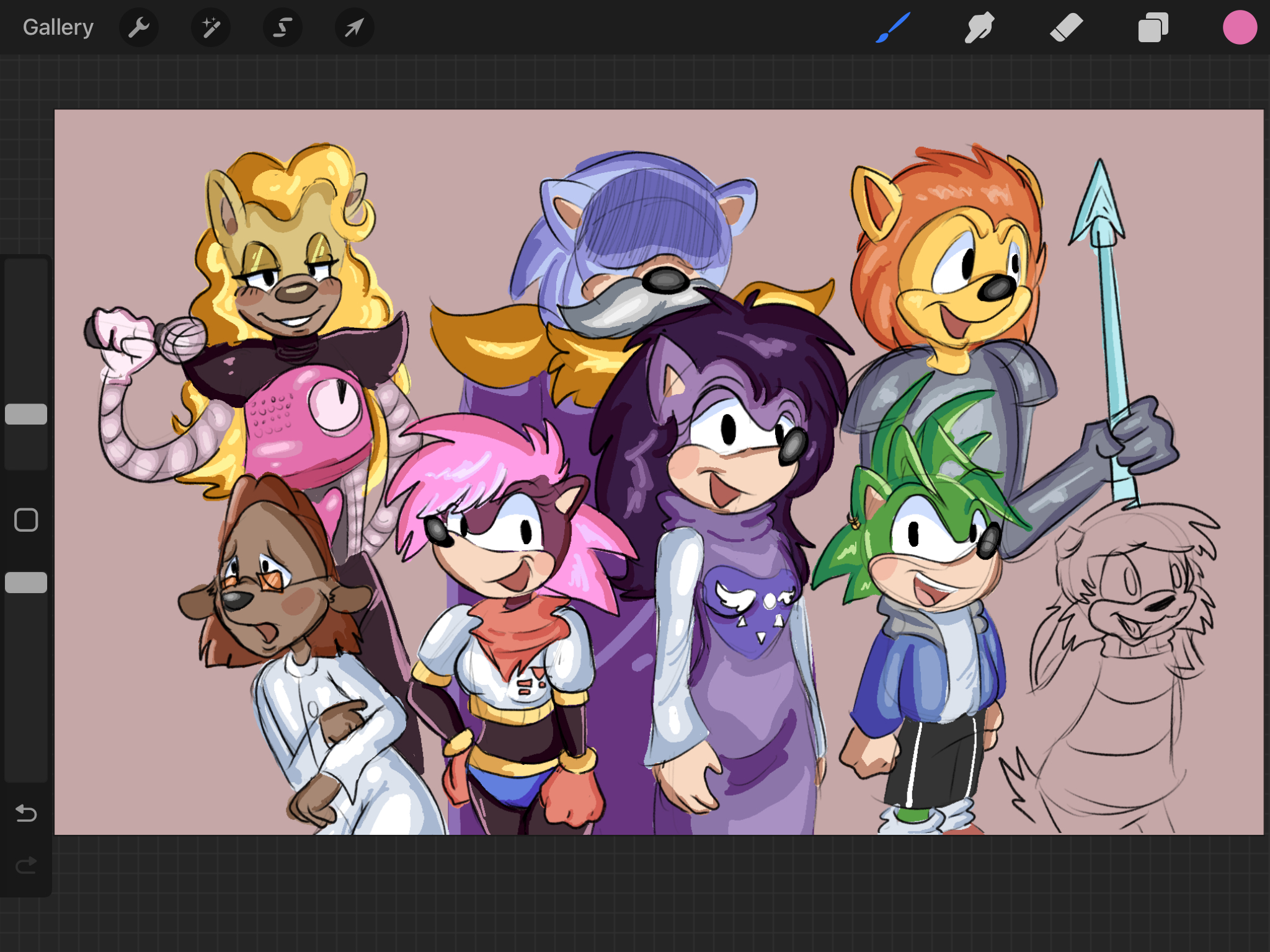Viewport: 1270px width, 952px height.
Task: Tap the brush size slider handle
Action: click(x=26, y=414)
